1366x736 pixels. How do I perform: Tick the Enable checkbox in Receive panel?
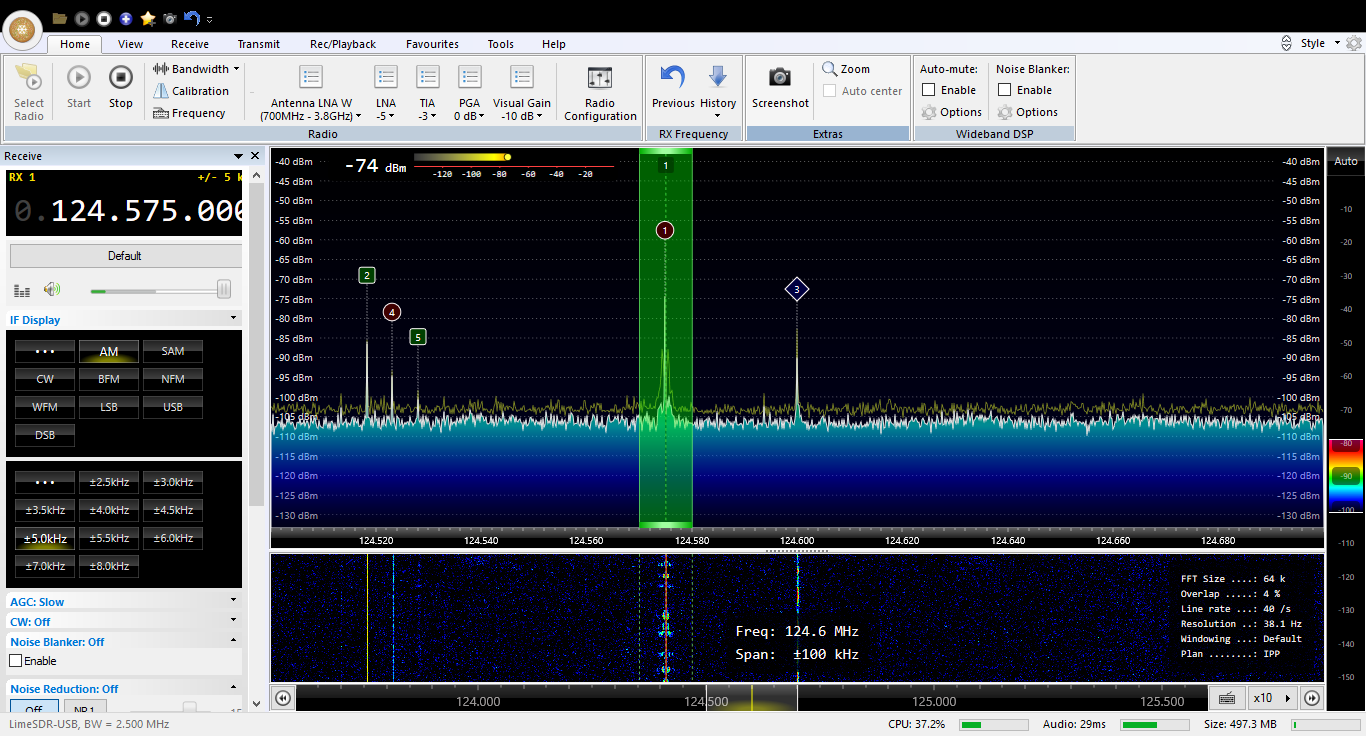pos(15,661)
